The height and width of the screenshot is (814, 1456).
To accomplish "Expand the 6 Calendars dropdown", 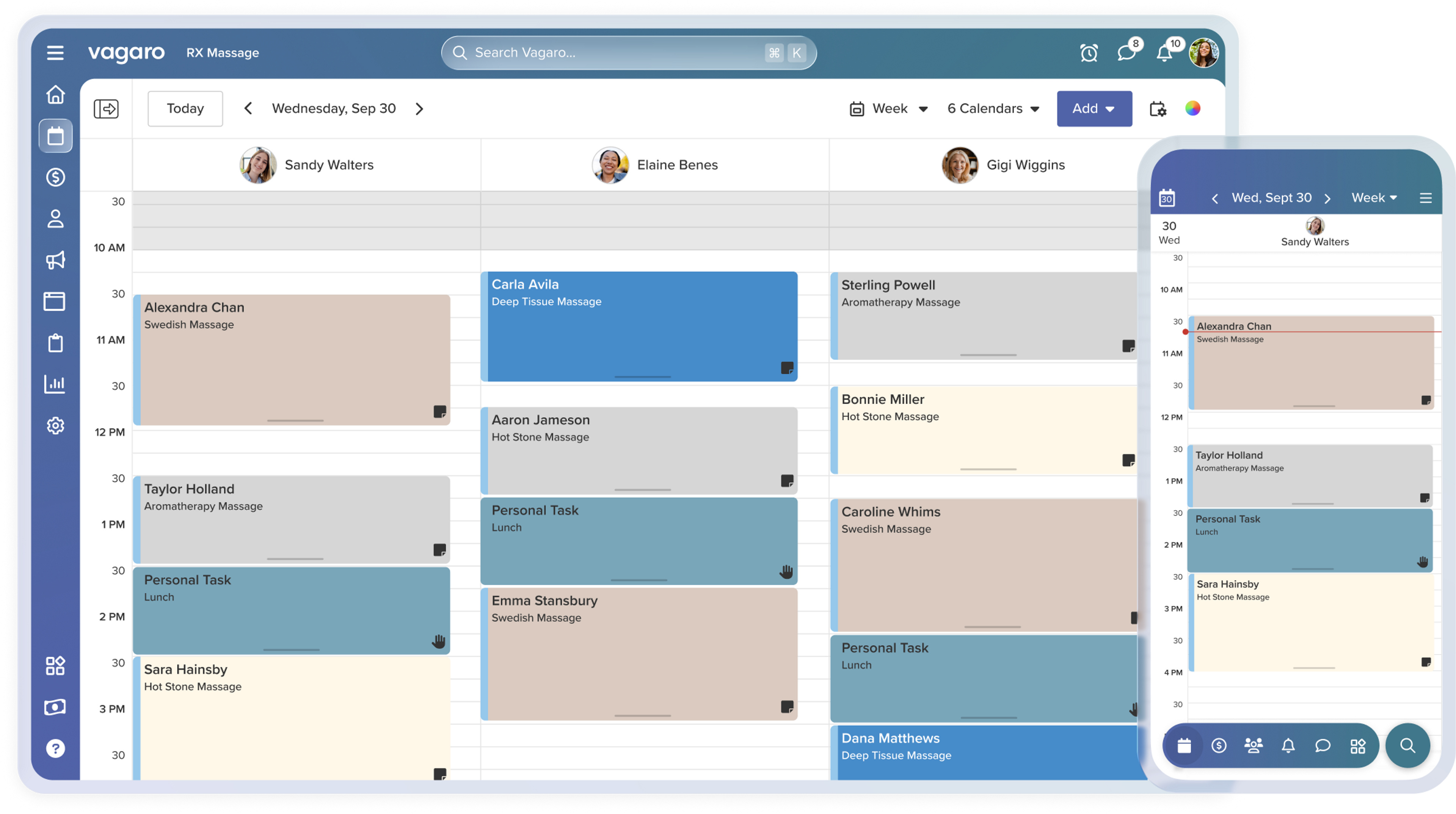I will tap(994, 108).
